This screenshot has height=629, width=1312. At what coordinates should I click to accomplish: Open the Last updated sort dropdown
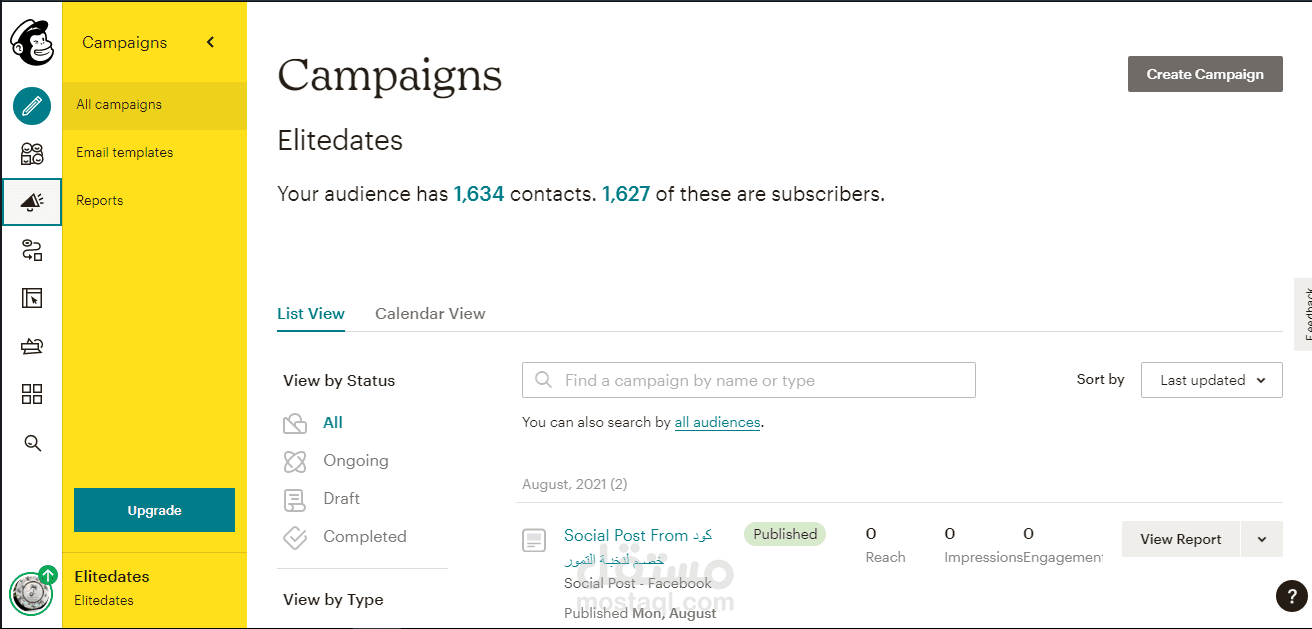tap(1212, 380)
